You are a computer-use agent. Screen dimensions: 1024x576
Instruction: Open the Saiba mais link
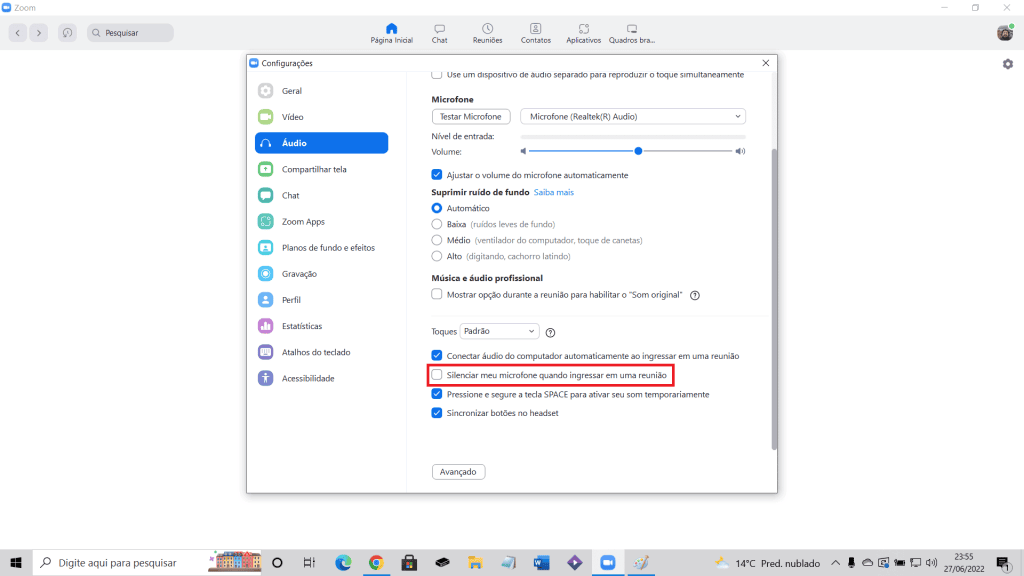tap(553, 192)
